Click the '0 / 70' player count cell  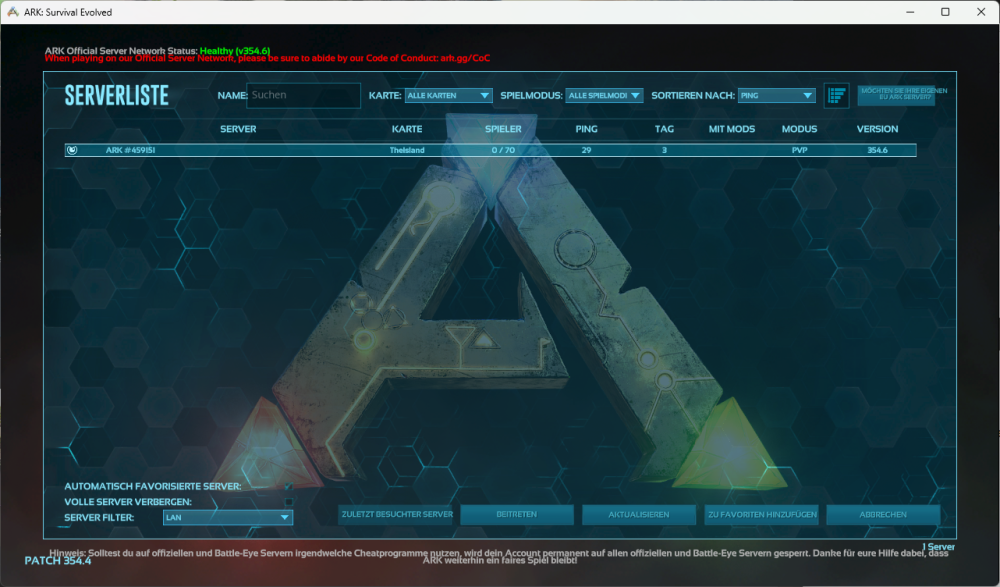[503, 150]
